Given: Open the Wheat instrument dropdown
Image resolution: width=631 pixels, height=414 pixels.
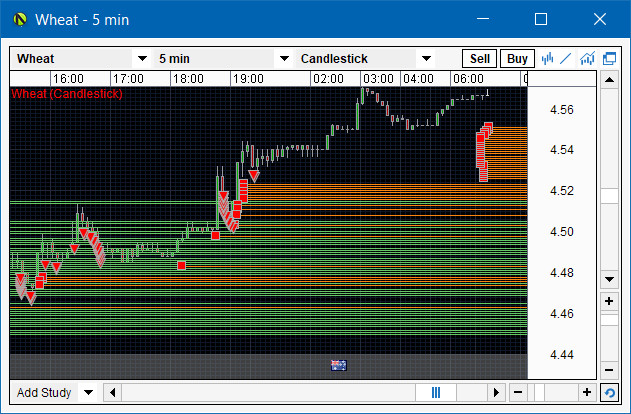Looking at the screenshot, I should pos(141,59).
